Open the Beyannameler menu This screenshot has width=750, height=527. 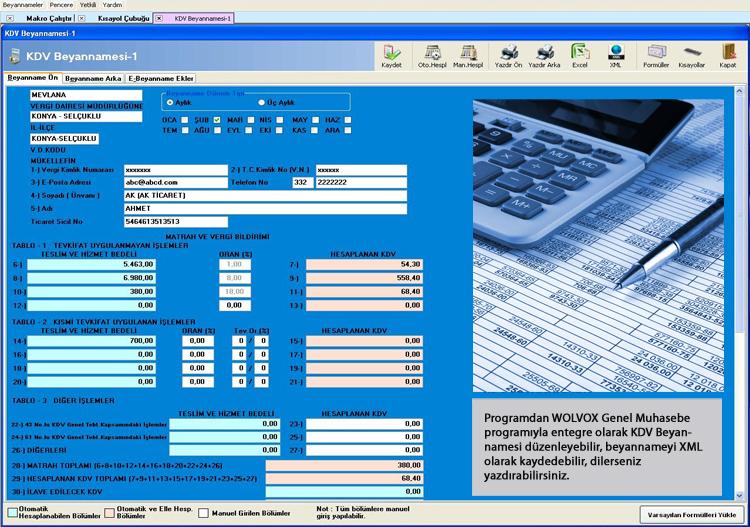(x=22, y=4)
